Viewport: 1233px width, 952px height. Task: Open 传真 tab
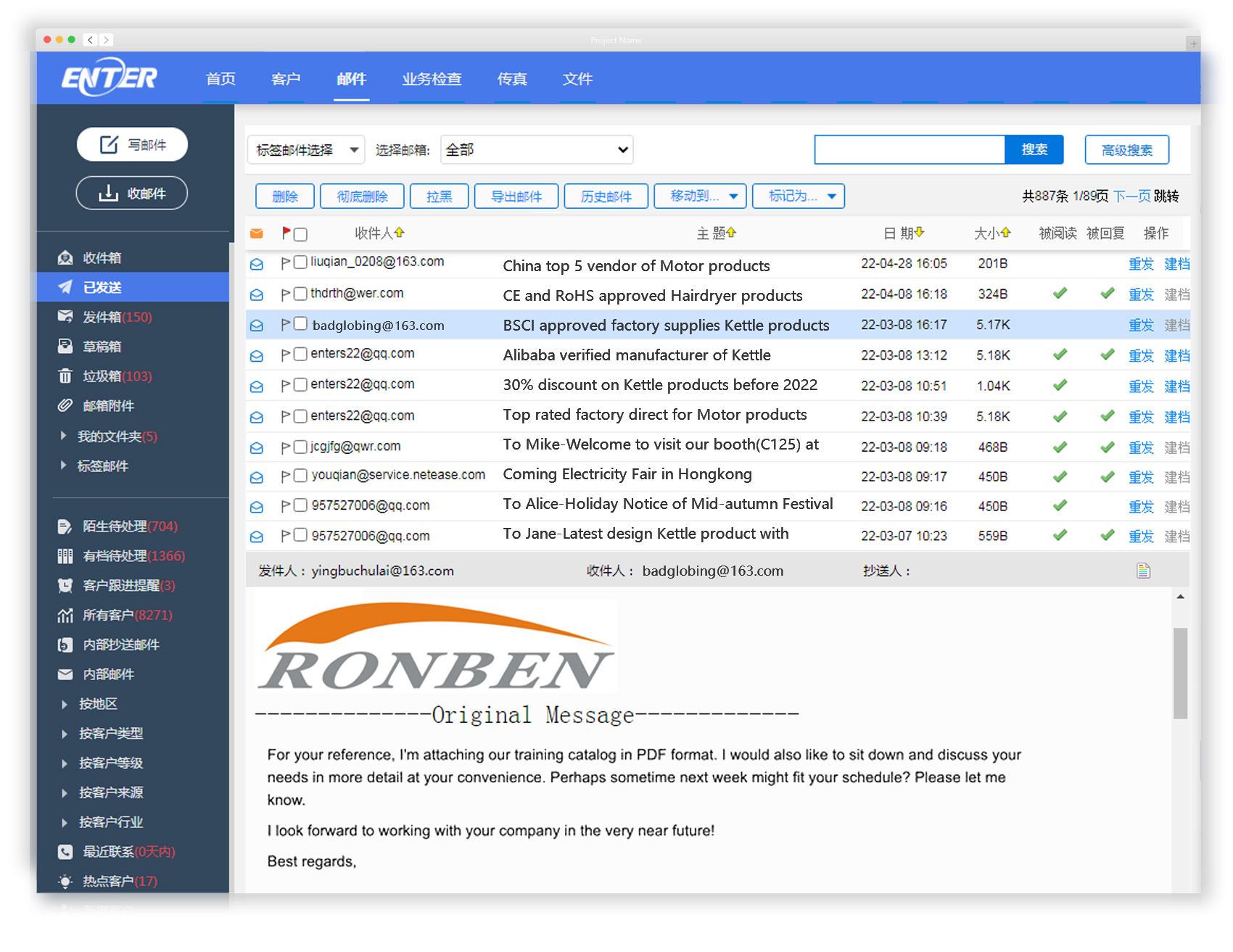pyautogui.click(x=512, y=78)
